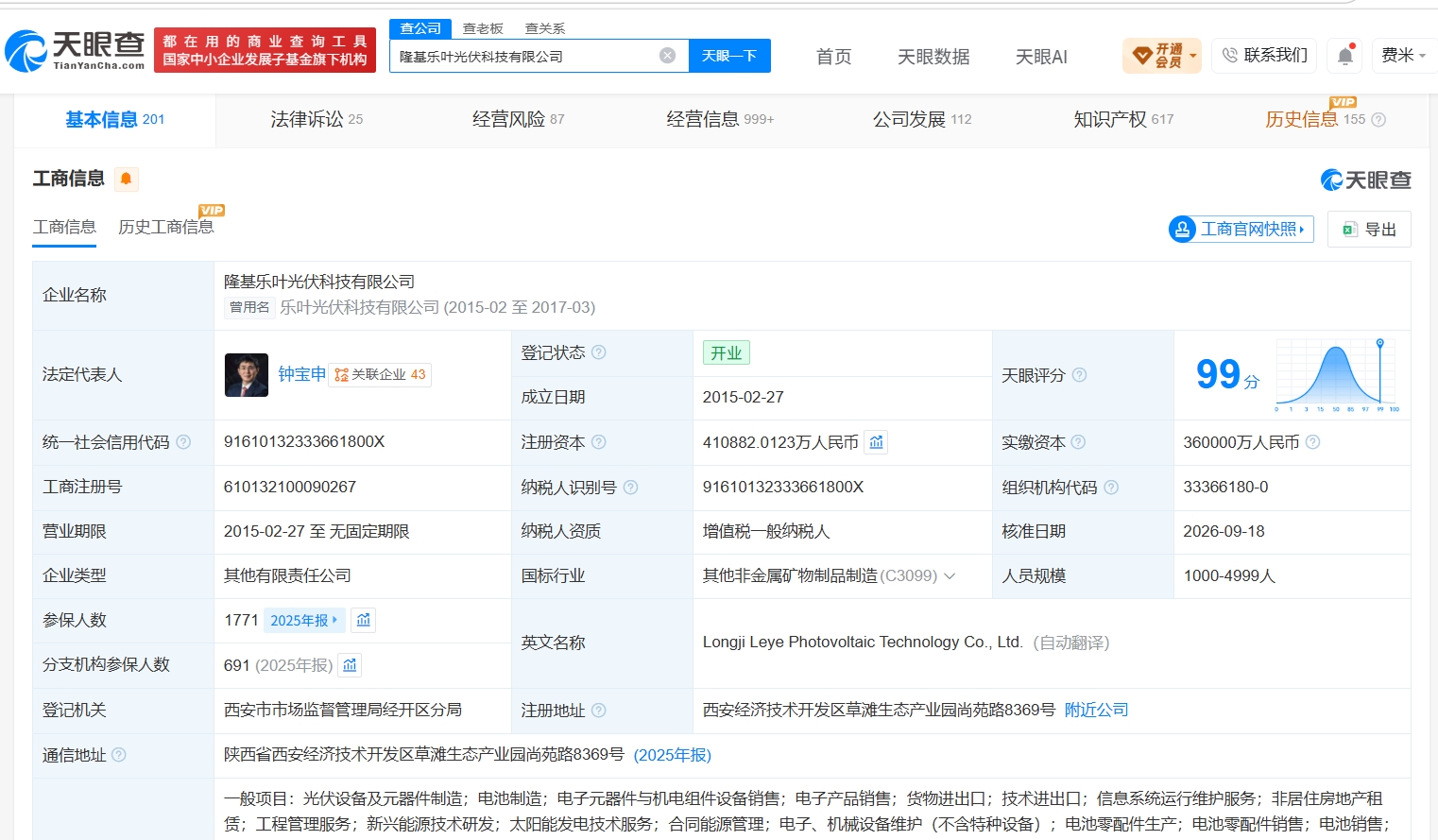
Task: Click help icon beside 注册资本 label
Action: click(598, 442)
